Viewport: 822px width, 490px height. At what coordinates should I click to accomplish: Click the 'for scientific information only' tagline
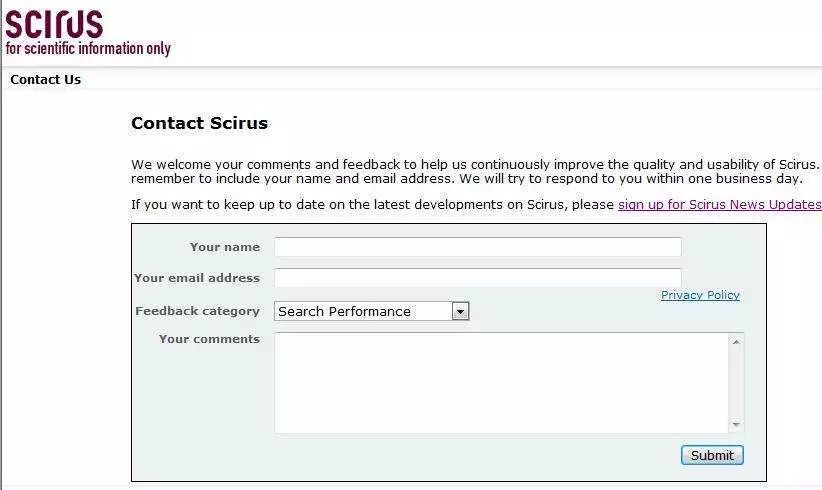pos(88,48)
